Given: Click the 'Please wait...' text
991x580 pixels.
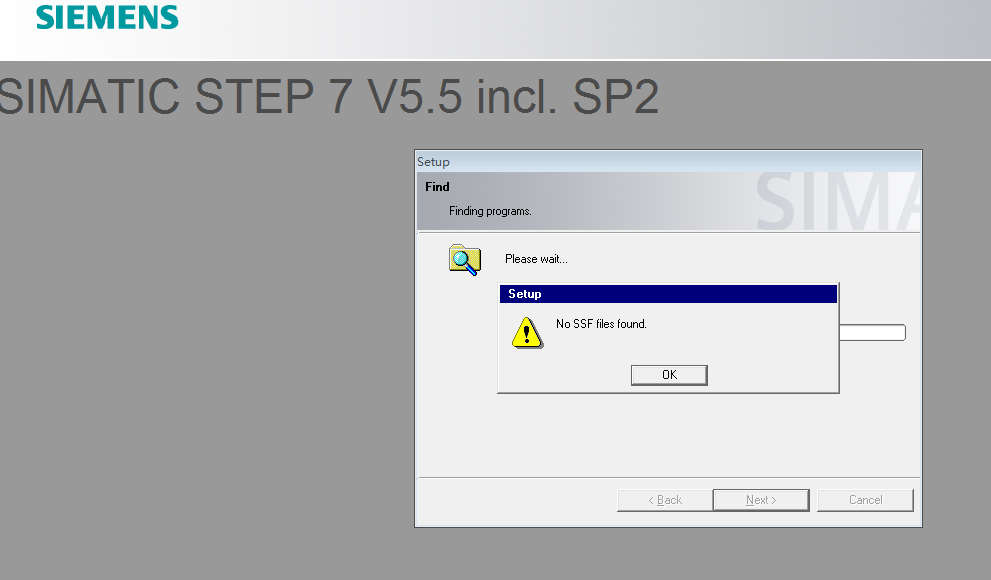Looking at the screenshot, I should (x=536, y=259).
